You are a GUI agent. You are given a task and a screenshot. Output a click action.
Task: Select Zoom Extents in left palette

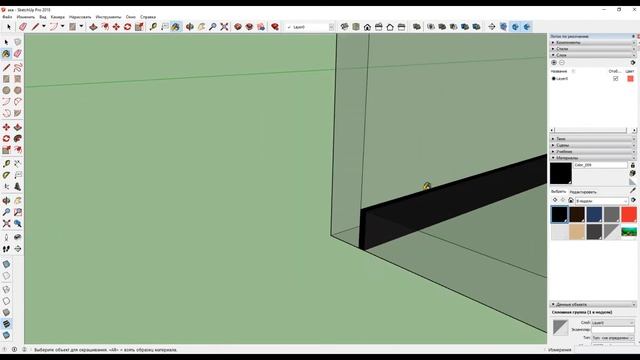click(6, 224)
